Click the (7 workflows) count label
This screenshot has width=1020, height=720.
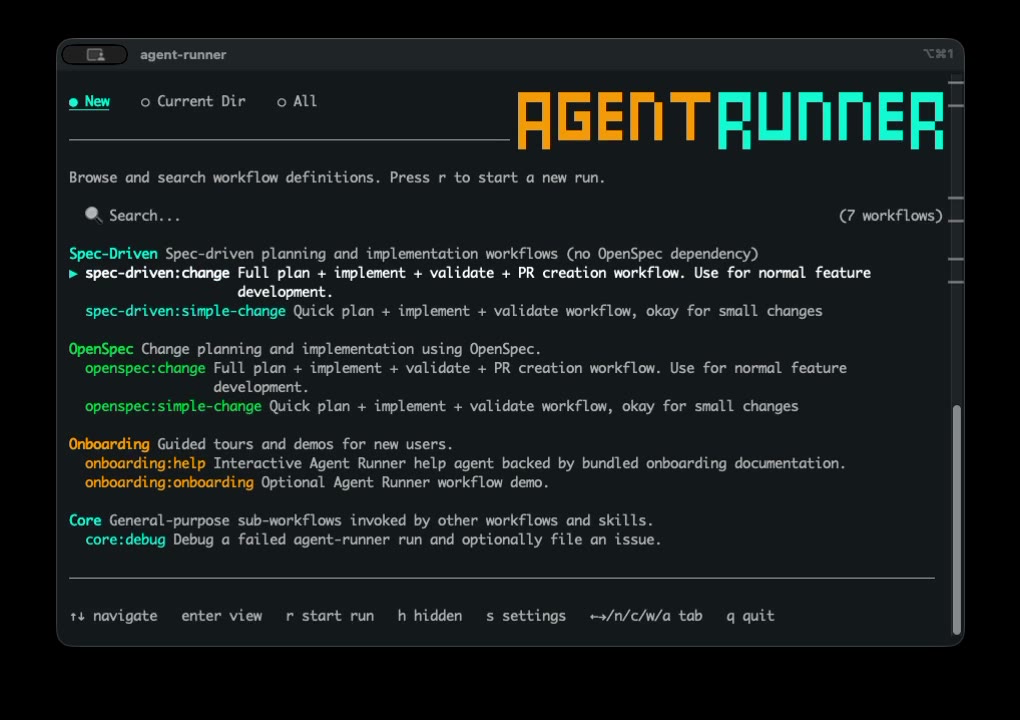click(891, 215)
